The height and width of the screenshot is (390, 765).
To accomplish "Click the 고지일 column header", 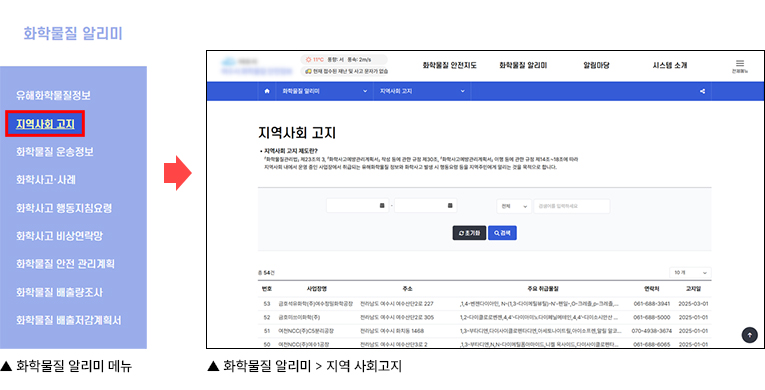I will click(693, 289).
